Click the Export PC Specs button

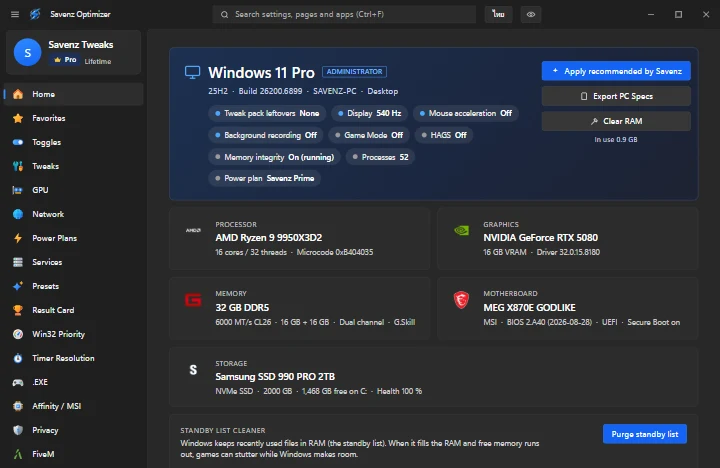(616, 96)
